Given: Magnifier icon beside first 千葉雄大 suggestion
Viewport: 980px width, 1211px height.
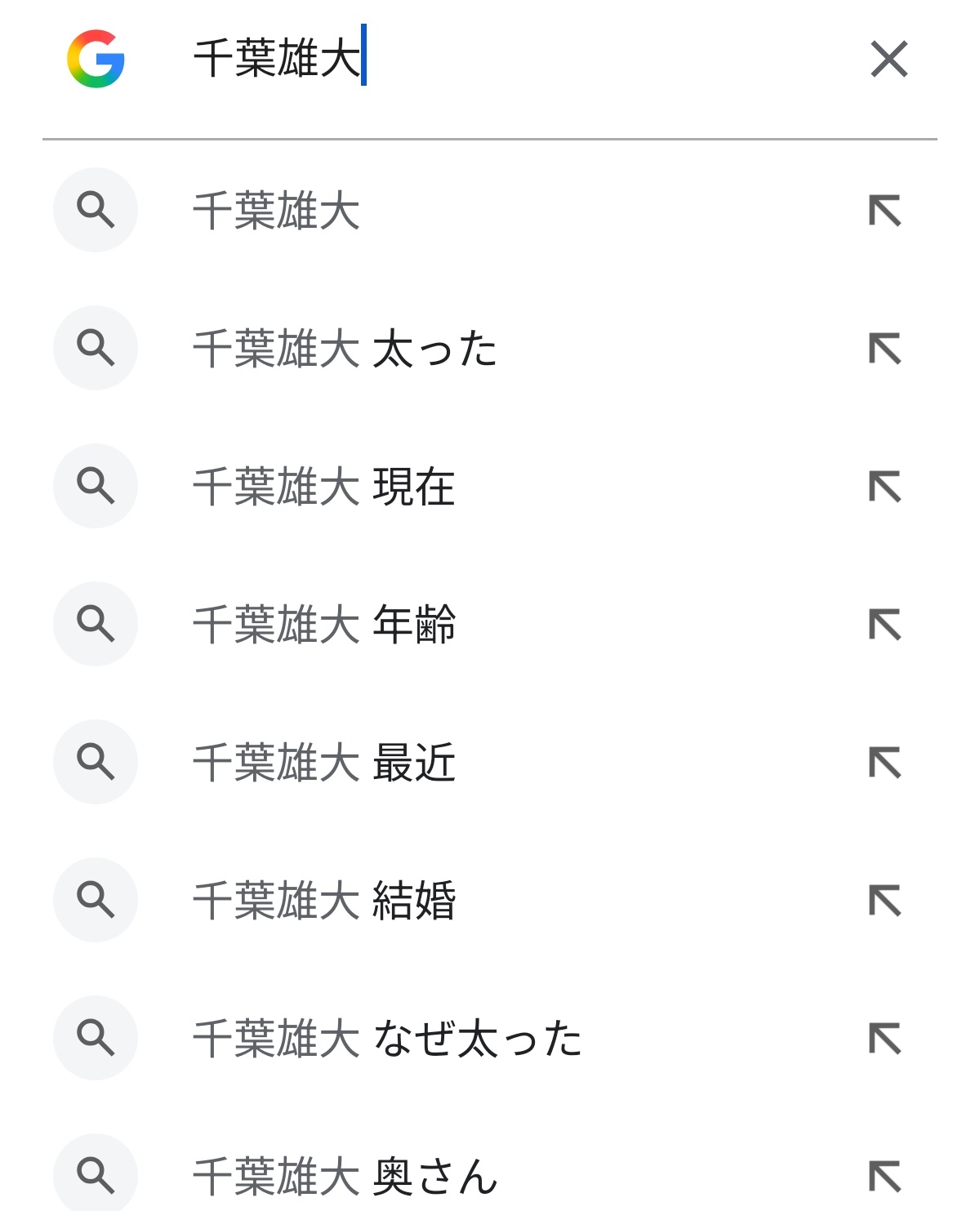Looking at the screenshot, I should pos(96,210).
